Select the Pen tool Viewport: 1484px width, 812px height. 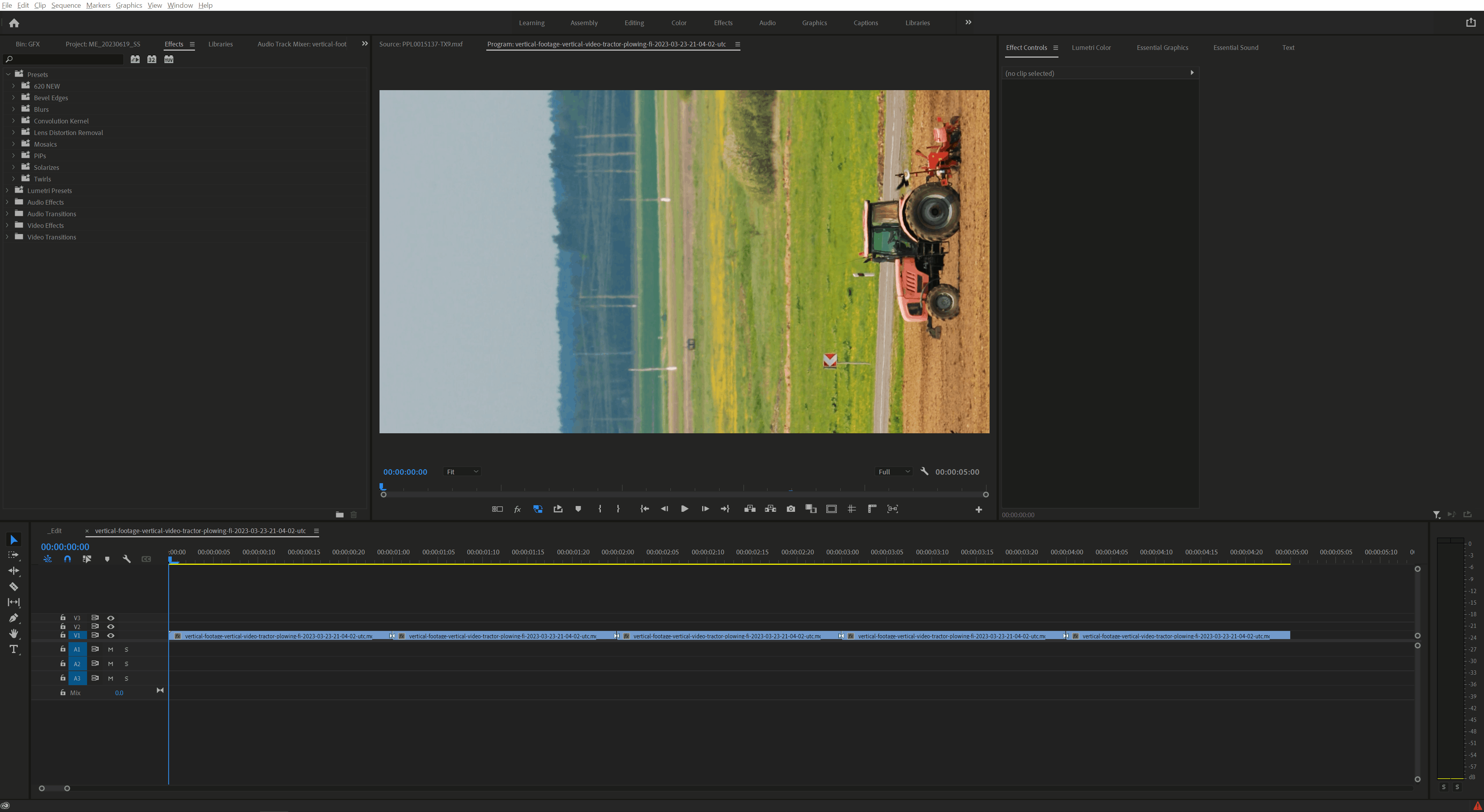coord(14,618)
